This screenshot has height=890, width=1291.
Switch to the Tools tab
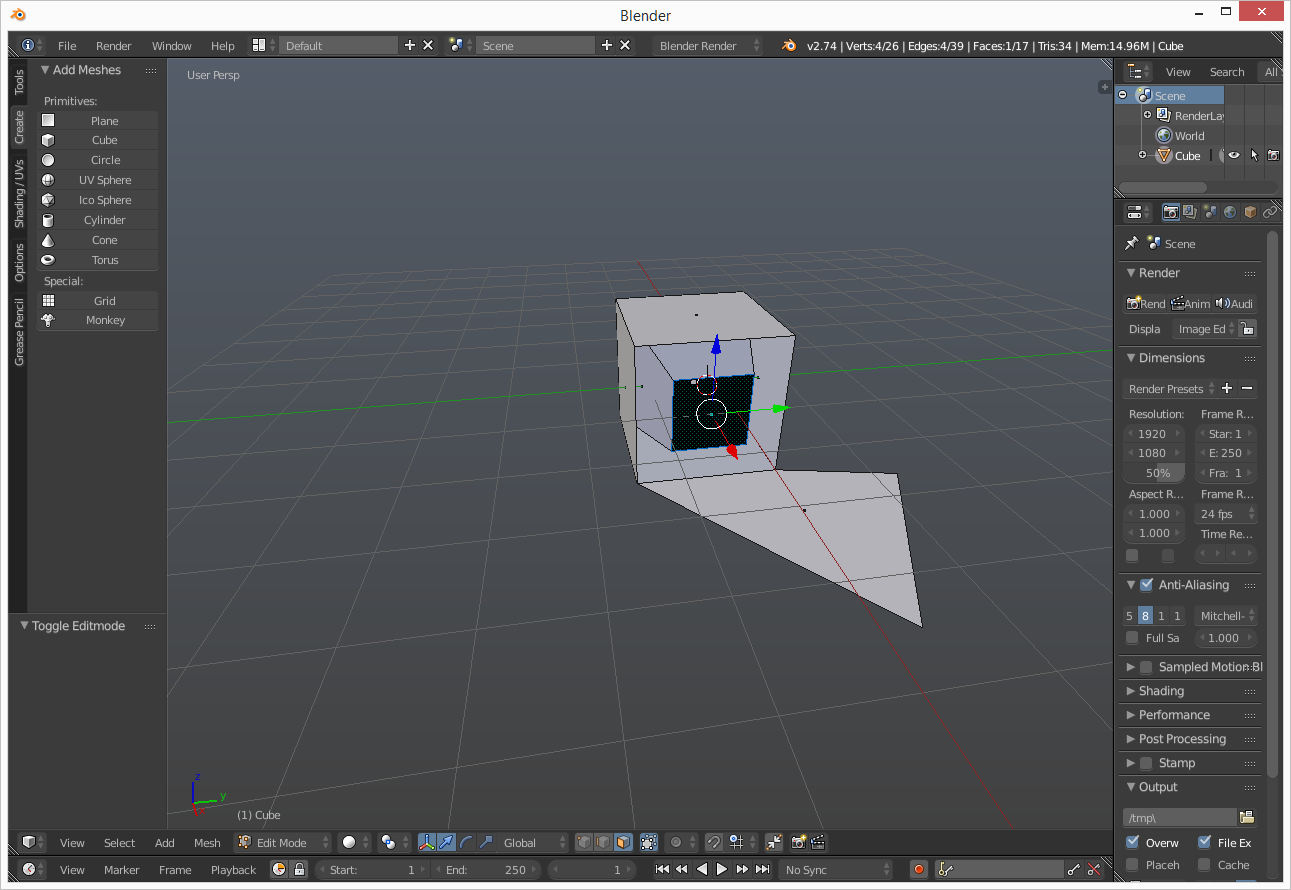click(19, 82)
